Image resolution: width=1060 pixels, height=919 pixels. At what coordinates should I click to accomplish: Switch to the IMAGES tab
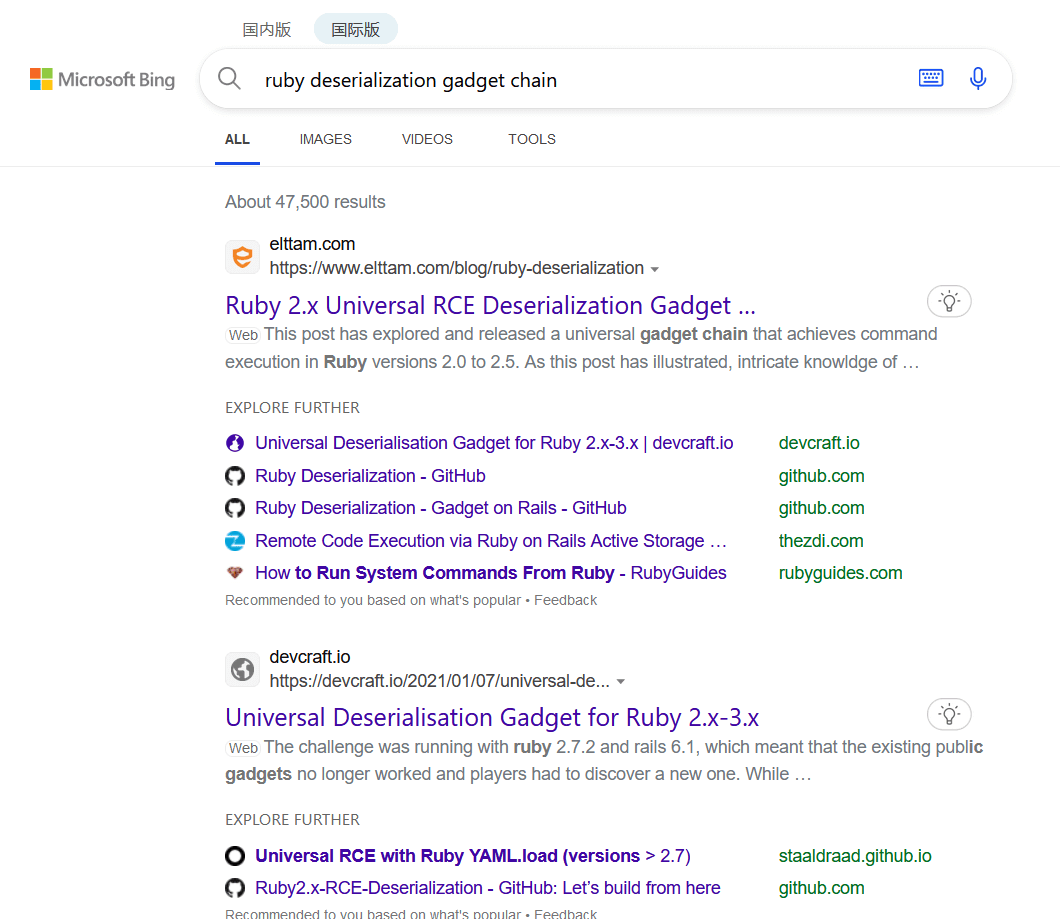(x=325, y=139)
